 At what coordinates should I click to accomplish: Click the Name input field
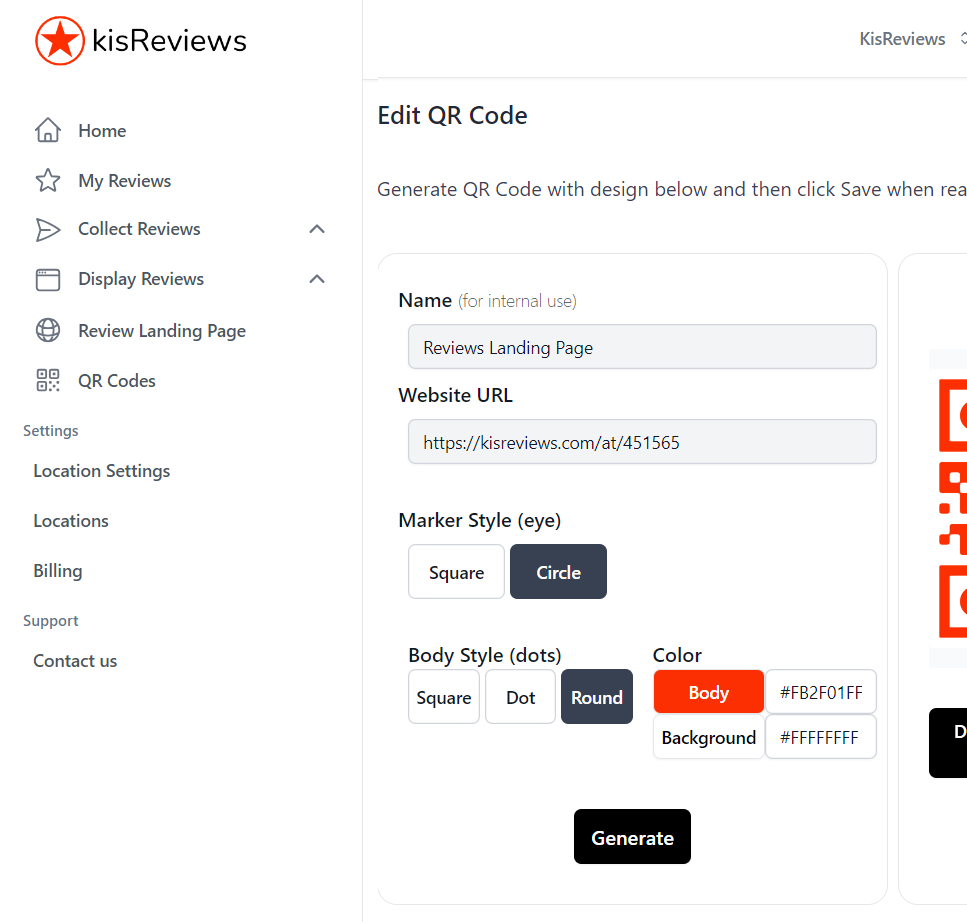[x=642, y=347]
